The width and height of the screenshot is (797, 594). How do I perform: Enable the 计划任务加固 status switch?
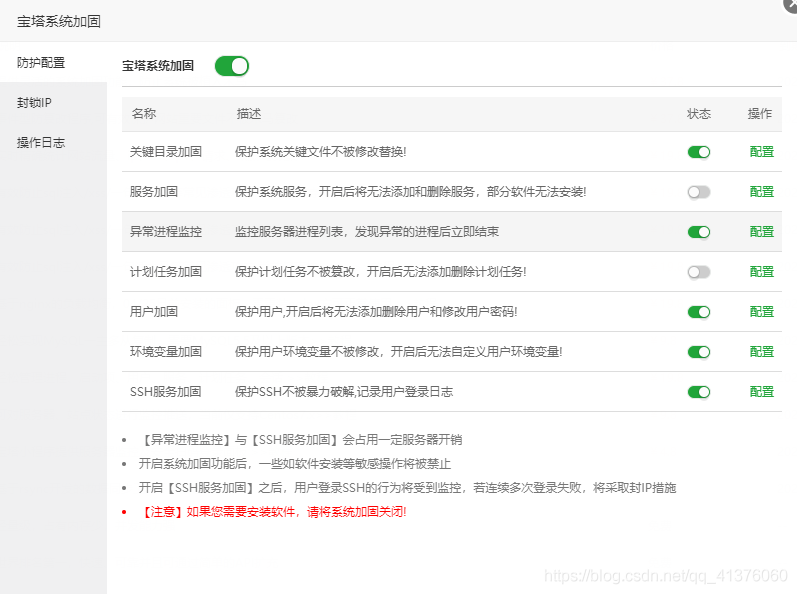[x=699, y=272]
